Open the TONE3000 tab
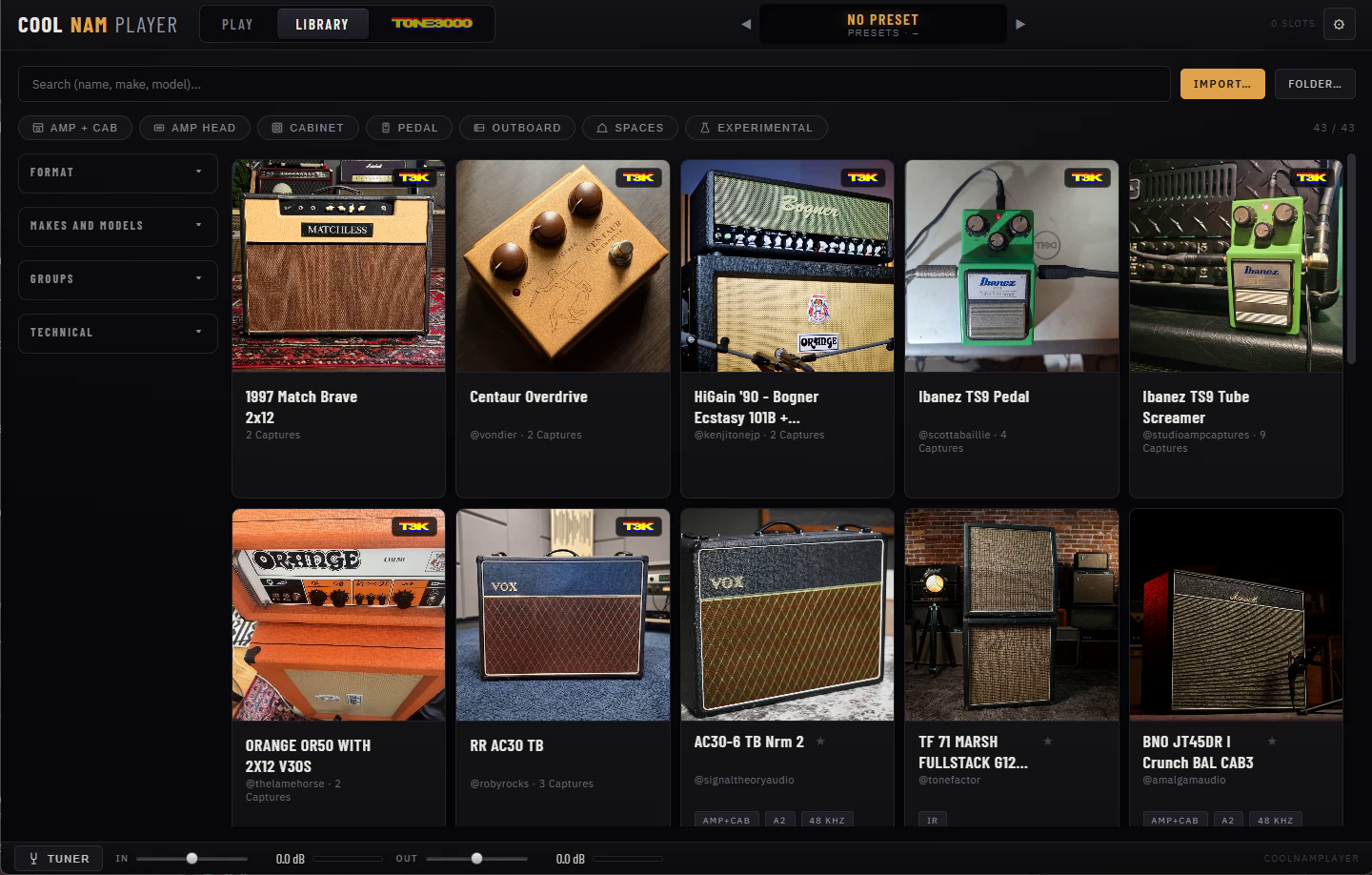1372x875 pixels. coord(432,24)
